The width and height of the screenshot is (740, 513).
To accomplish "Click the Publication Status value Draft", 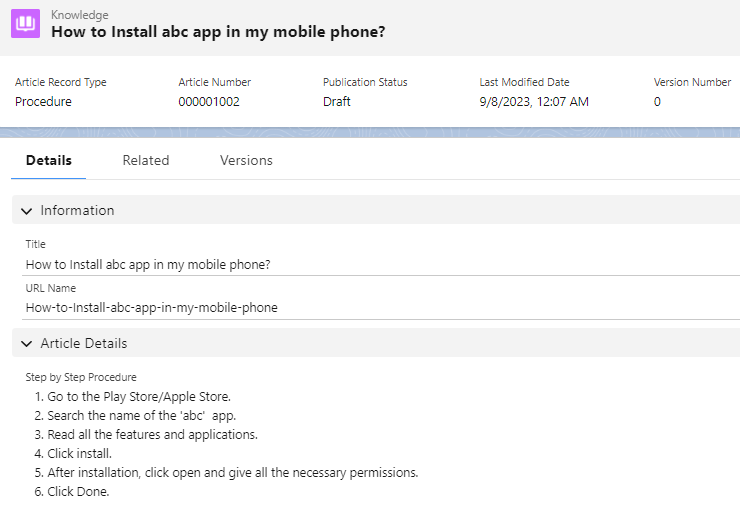I will click(337, 101).
